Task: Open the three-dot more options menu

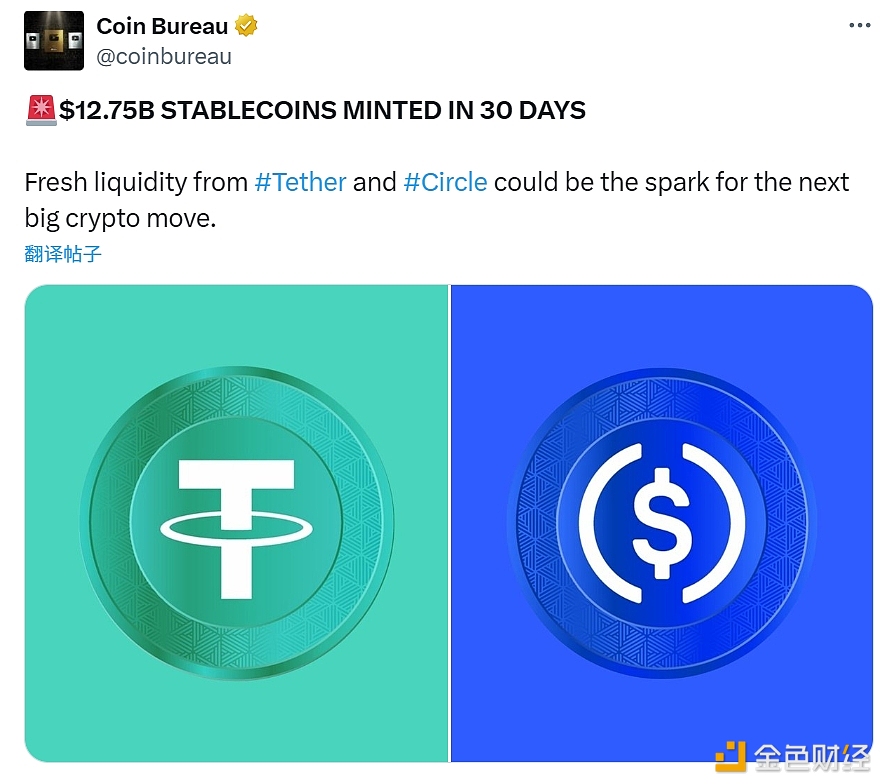Action: tap(860, 26)
